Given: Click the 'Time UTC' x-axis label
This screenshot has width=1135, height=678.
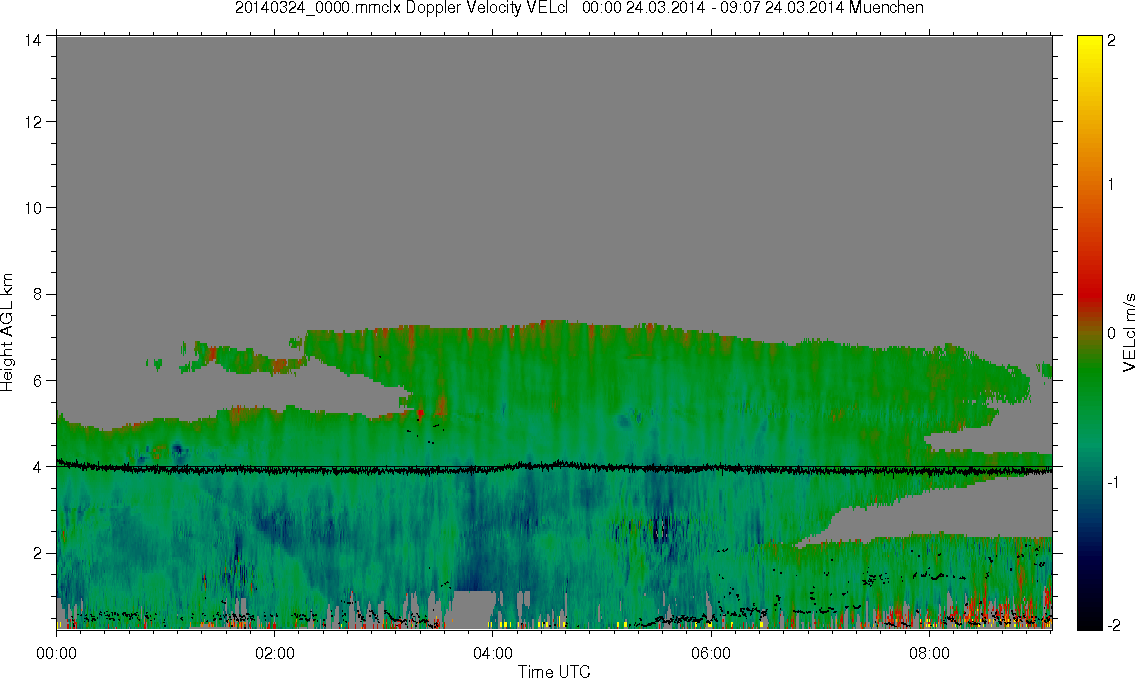Looking at the screenshot, I should (554, 671).
